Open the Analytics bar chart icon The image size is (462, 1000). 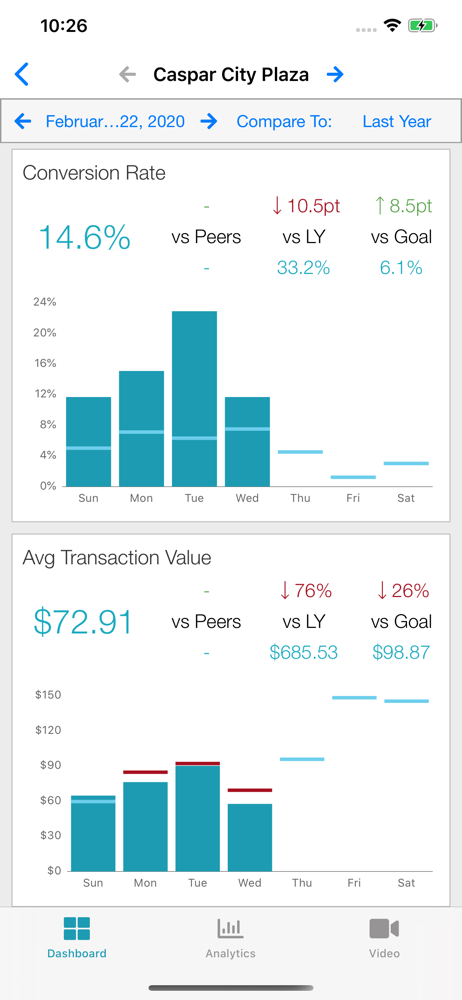click(x=230, y=929)
